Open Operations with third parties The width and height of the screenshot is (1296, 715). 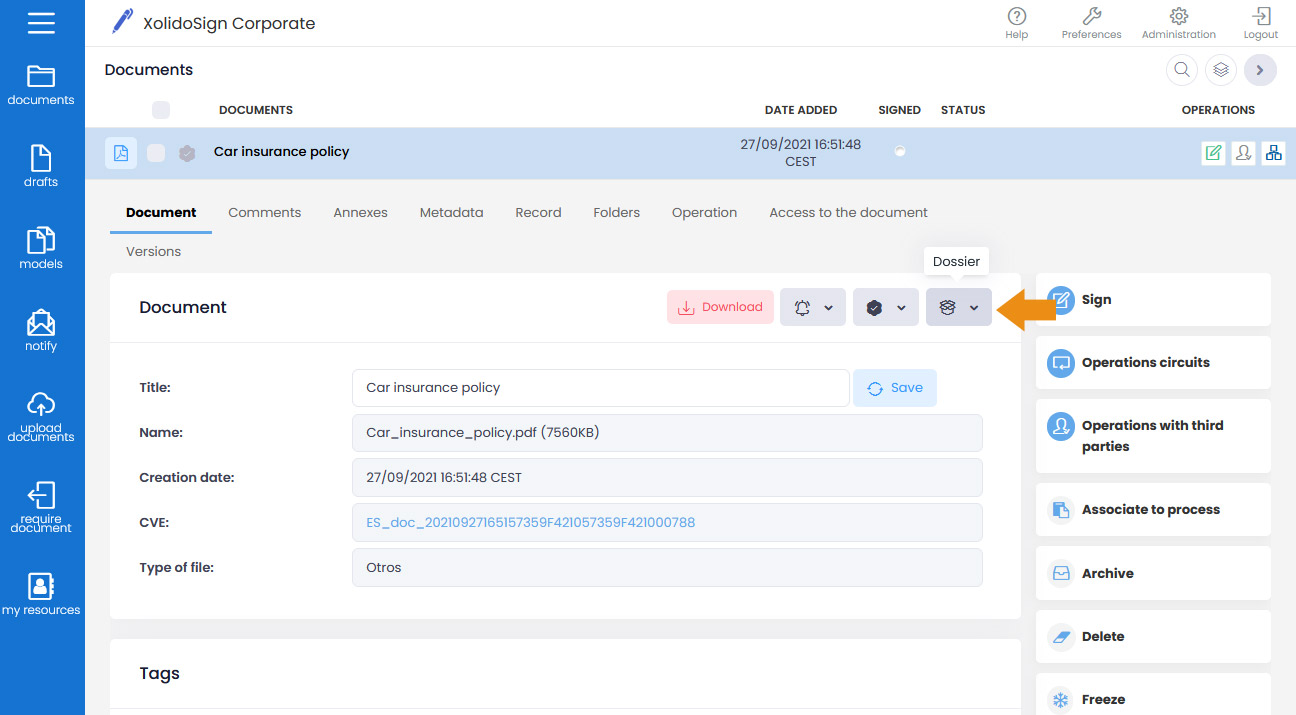[x=1153, y=436]
